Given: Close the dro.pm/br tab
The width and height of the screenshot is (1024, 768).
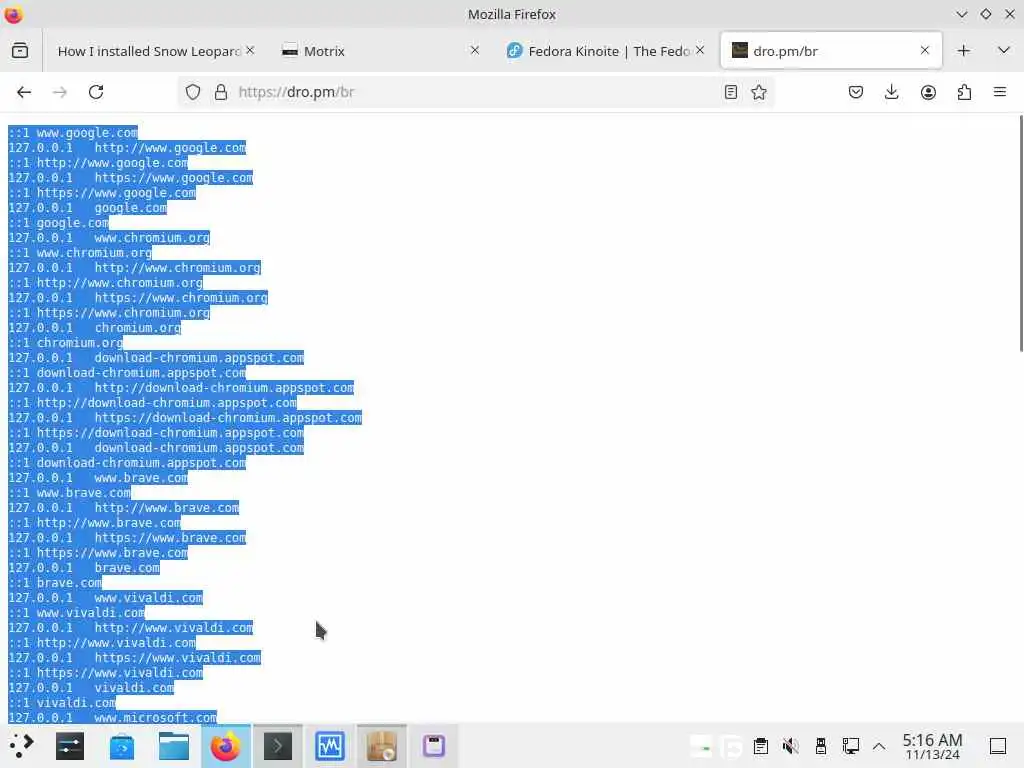Looking at the screenshot, I should 925,50.
